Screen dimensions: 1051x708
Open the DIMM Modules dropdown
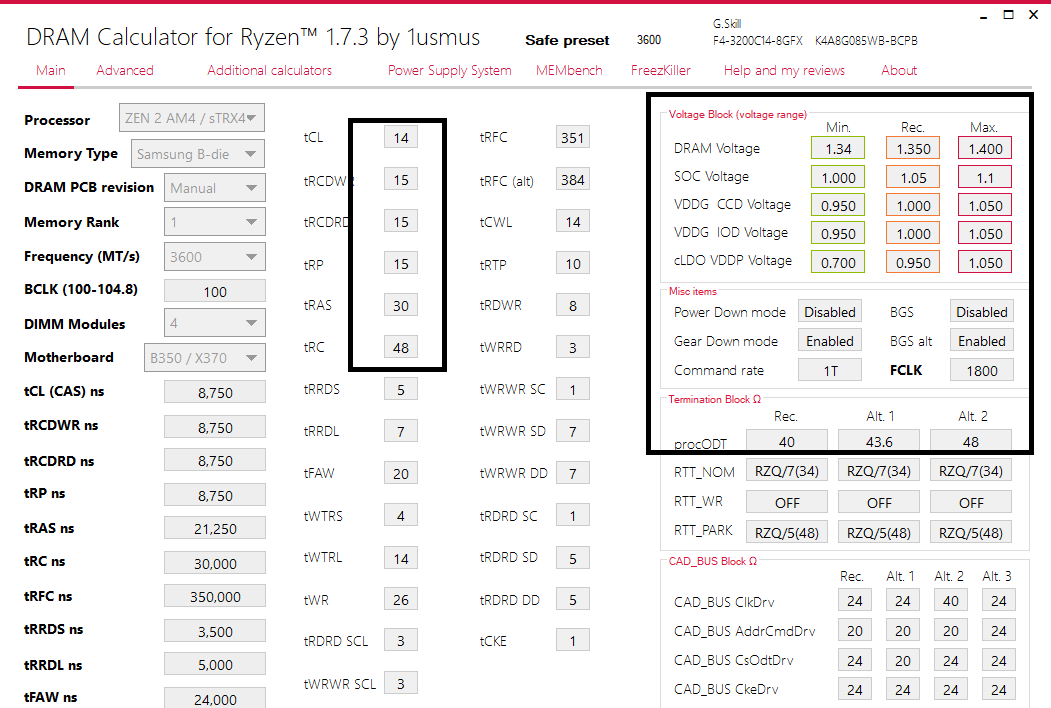[x=214, y=323]
